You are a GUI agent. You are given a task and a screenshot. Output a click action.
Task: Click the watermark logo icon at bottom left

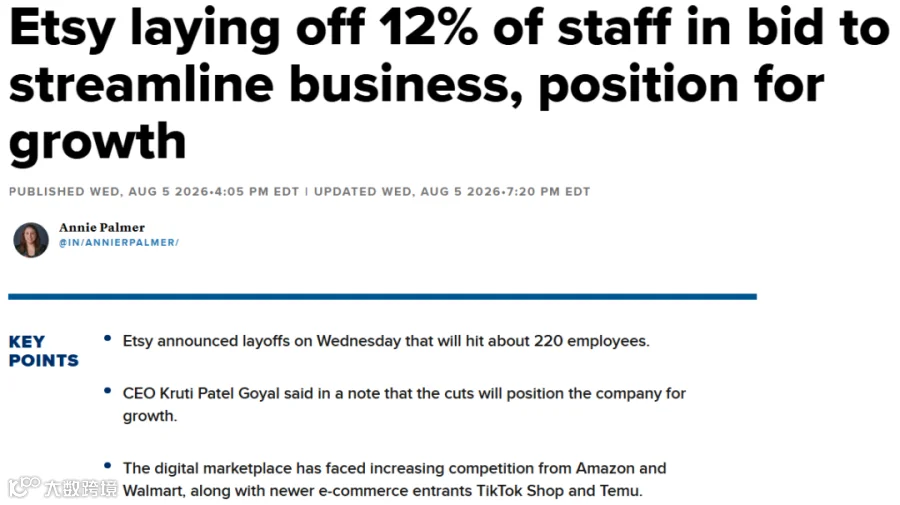[x=24, y=488]
